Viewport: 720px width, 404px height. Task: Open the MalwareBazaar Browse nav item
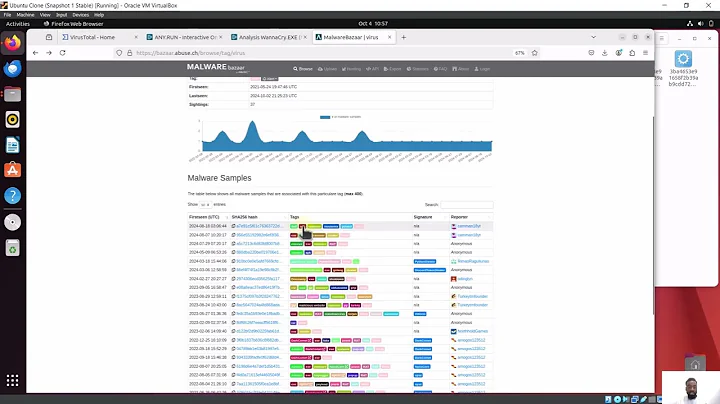click(303, 69)
